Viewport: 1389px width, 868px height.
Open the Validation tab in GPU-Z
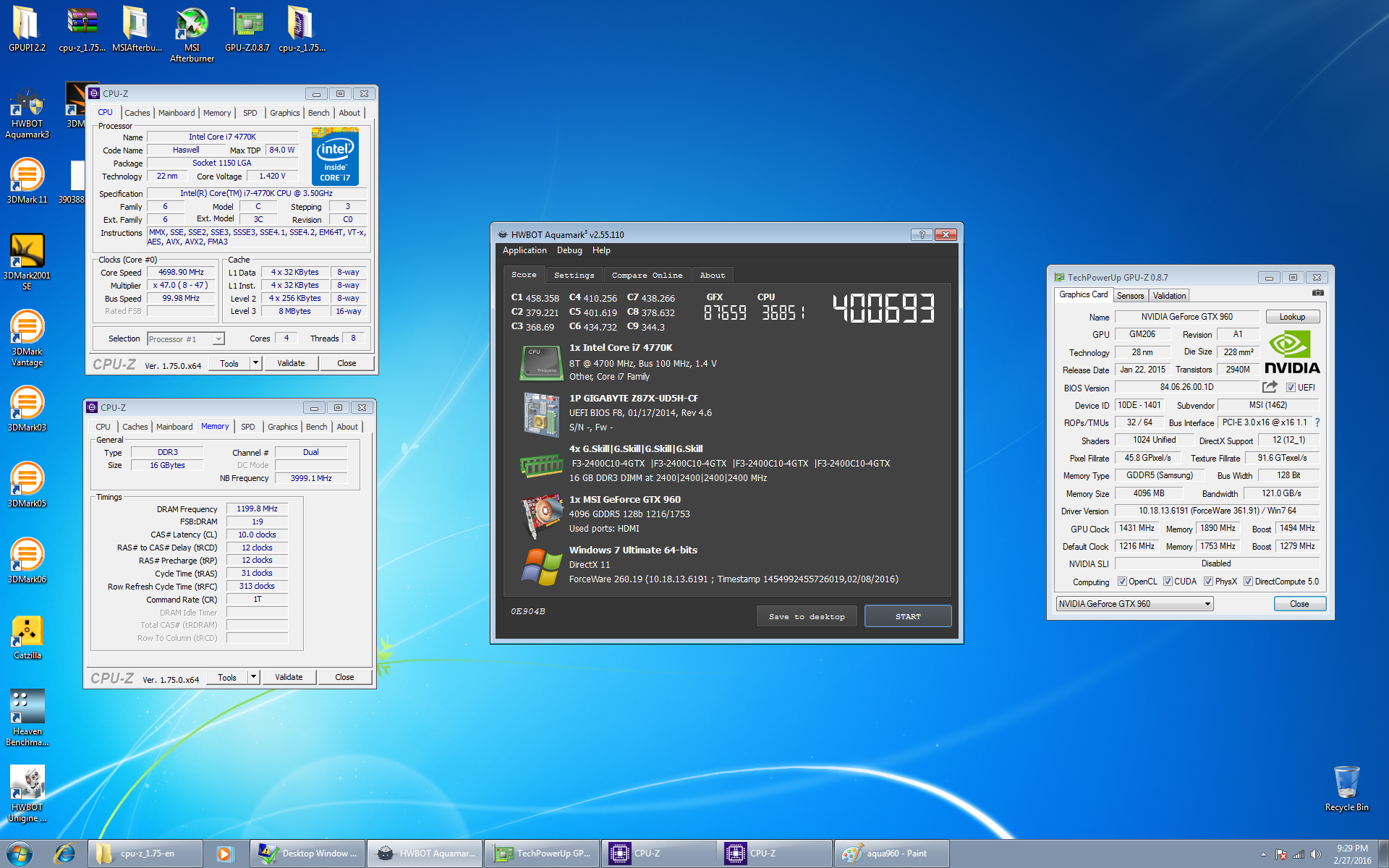click(1169, 296)
